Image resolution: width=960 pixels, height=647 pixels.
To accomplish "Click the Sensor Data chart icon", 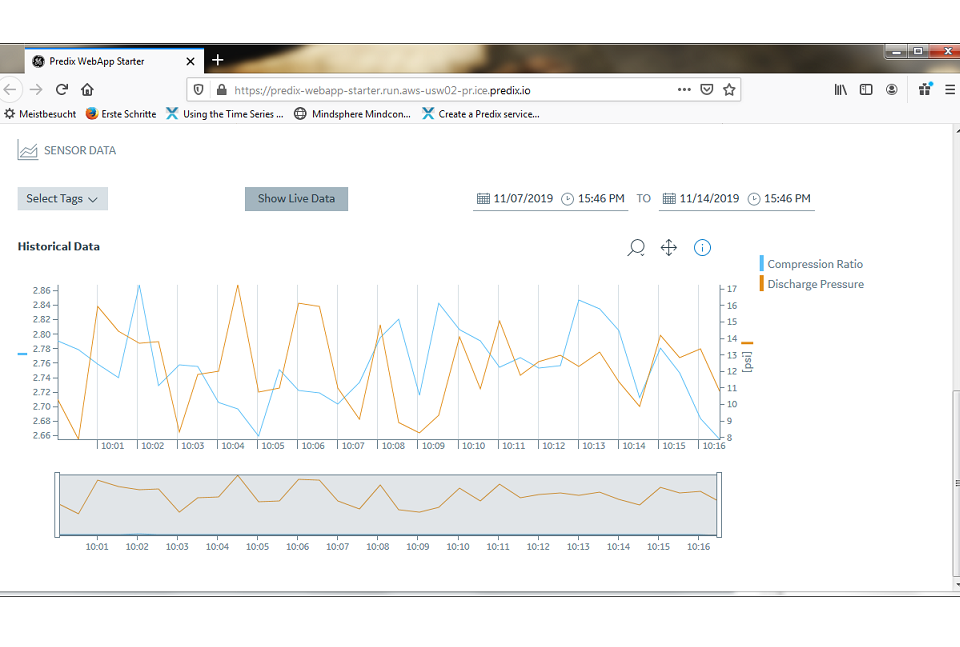I will 28,150.
